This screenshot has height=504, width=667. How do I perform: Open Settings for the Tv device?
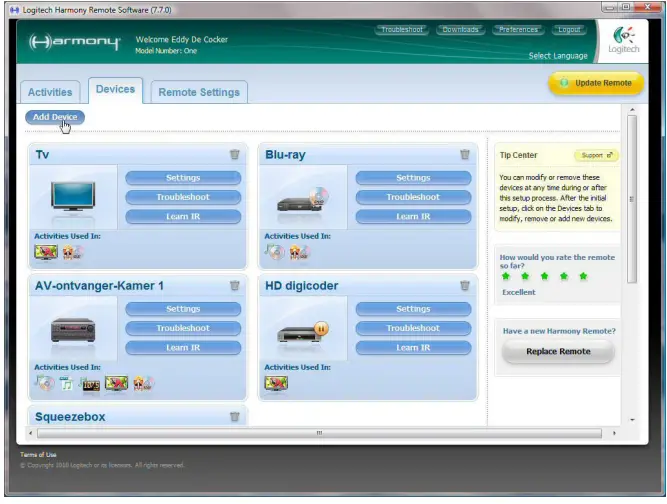[183, 178]
